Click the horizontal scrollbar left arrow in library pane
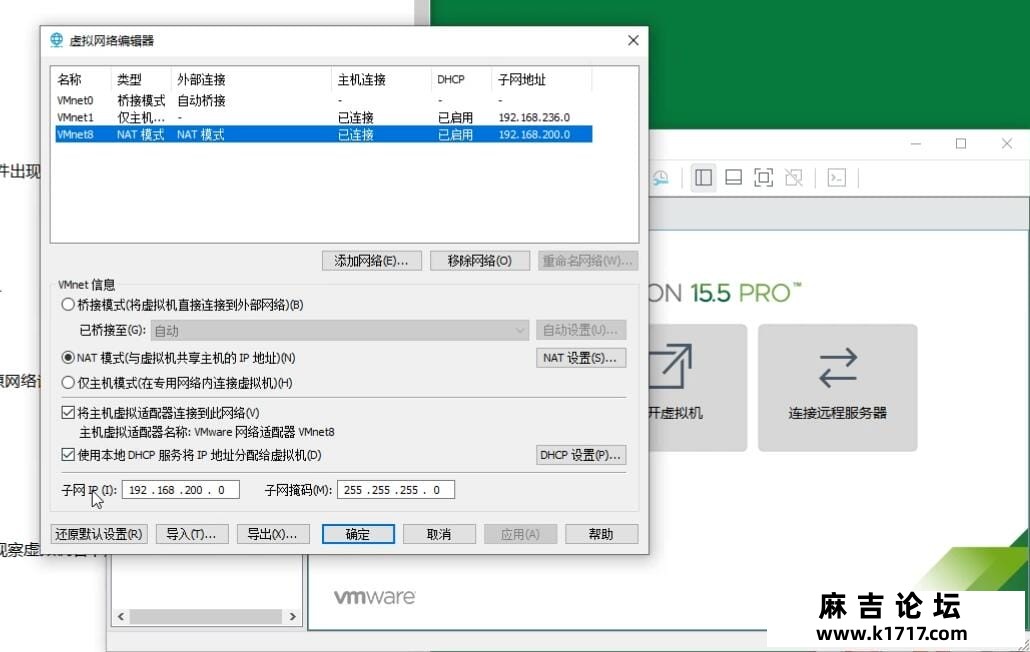1030x652 pixels. pos(121,617)
